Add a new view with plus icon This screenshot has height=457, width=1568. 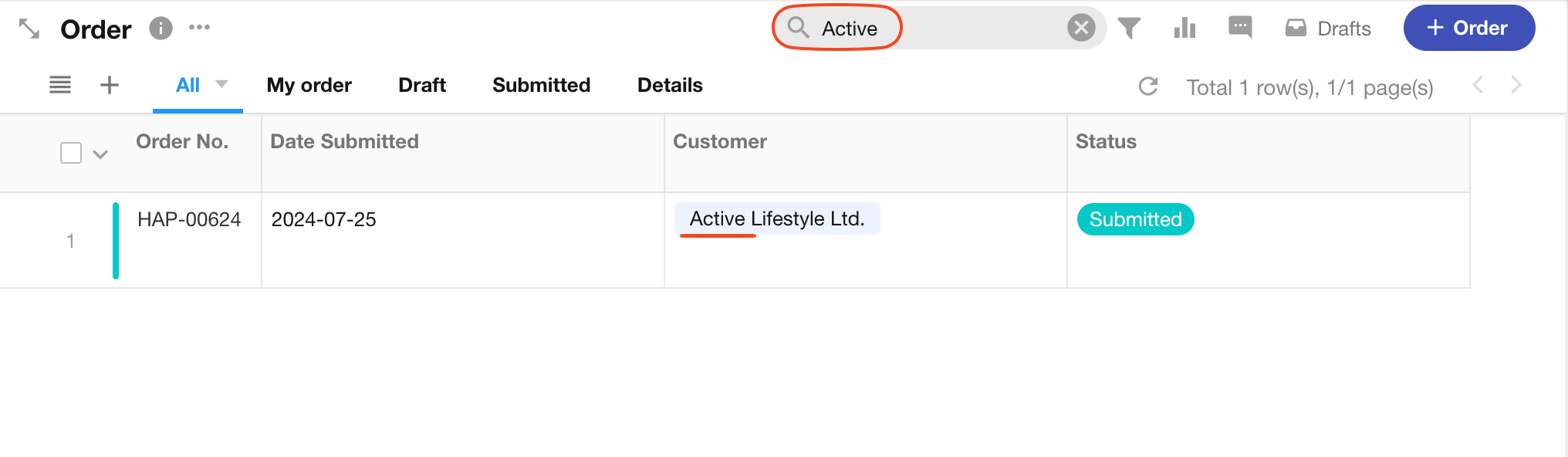(110, 85)
